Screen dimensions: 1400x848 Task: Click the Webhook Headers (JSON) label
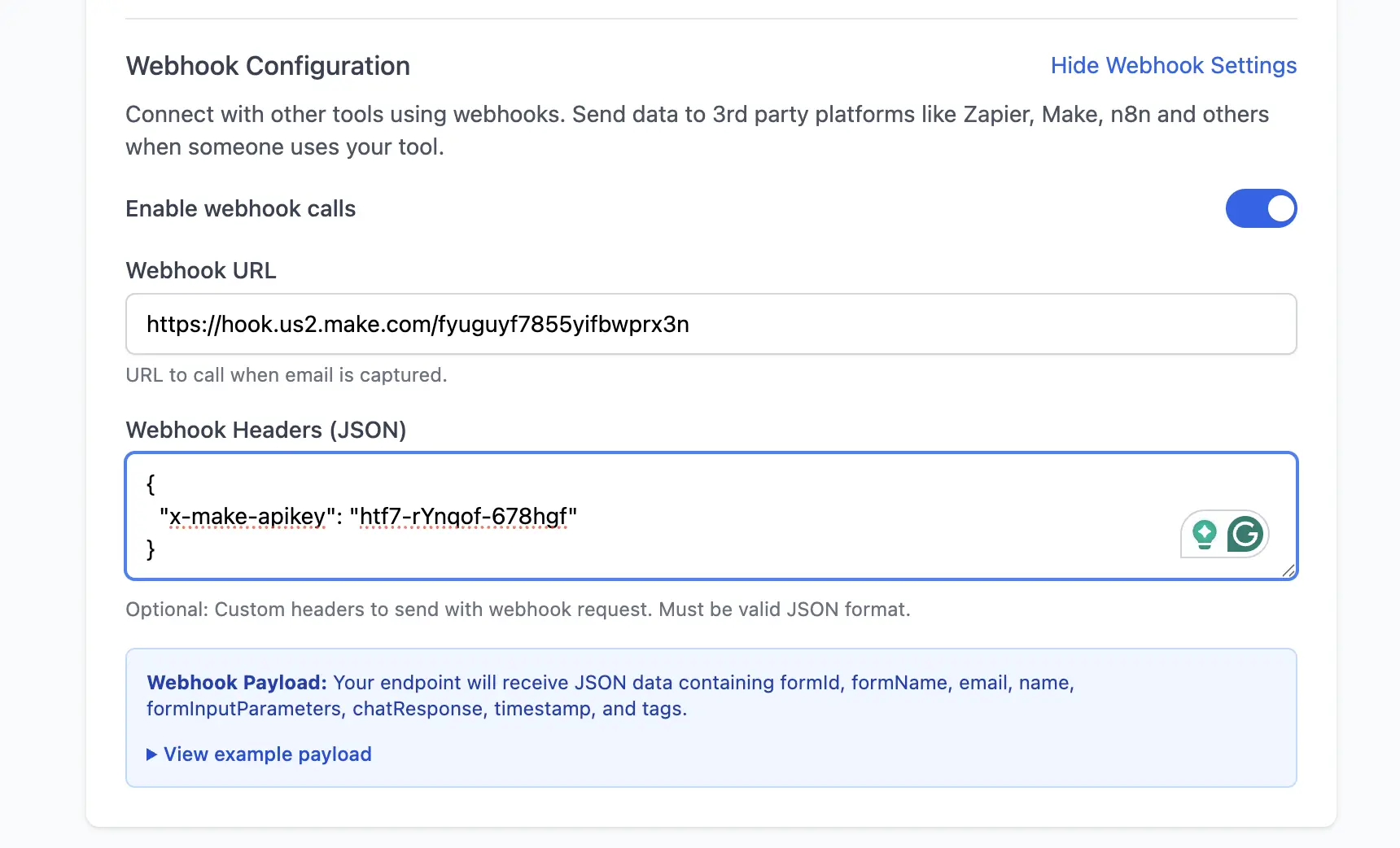(266, 430)
